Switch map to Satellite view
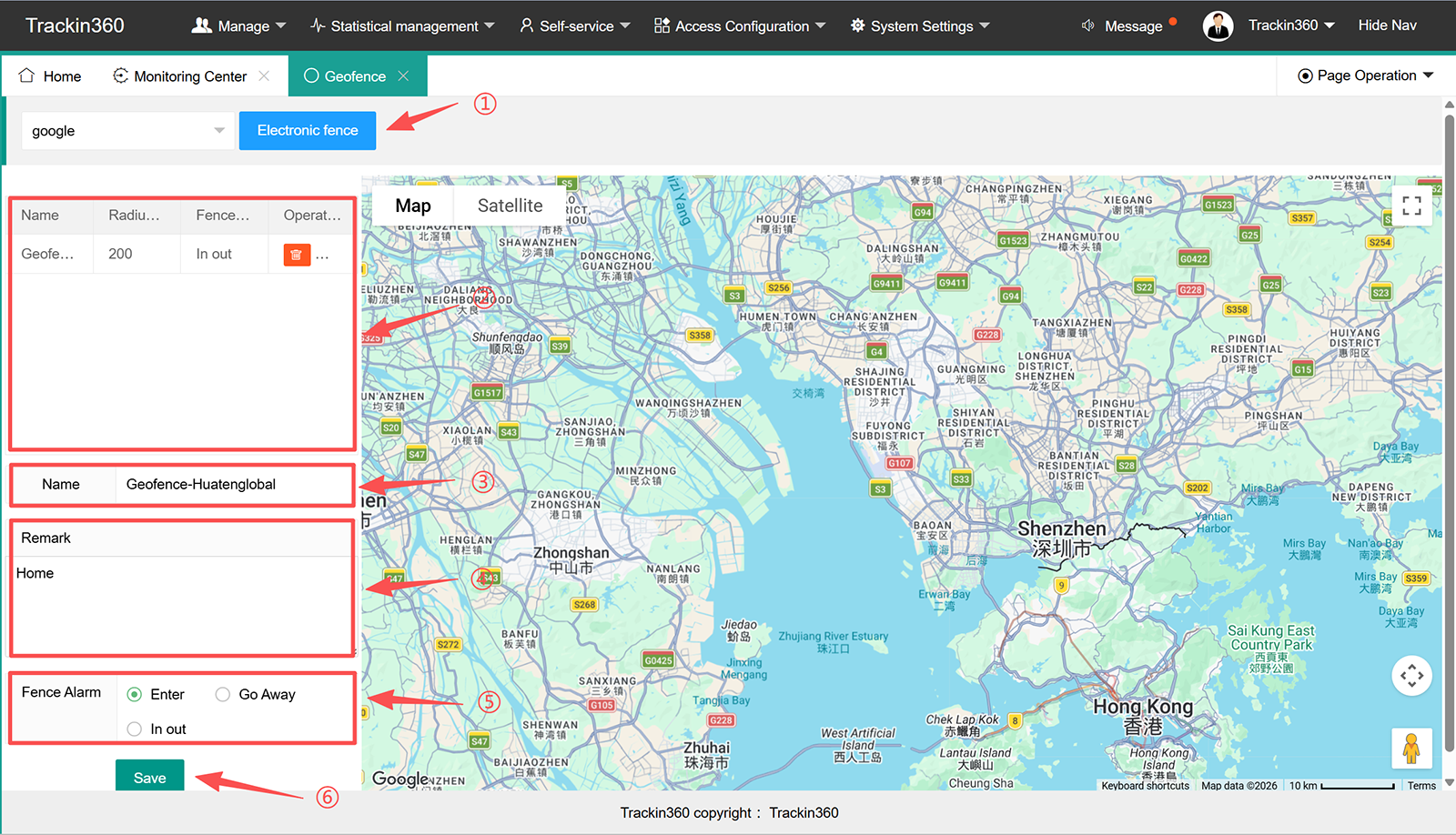This screenshot has height=835, width=1456. [510, 206]
